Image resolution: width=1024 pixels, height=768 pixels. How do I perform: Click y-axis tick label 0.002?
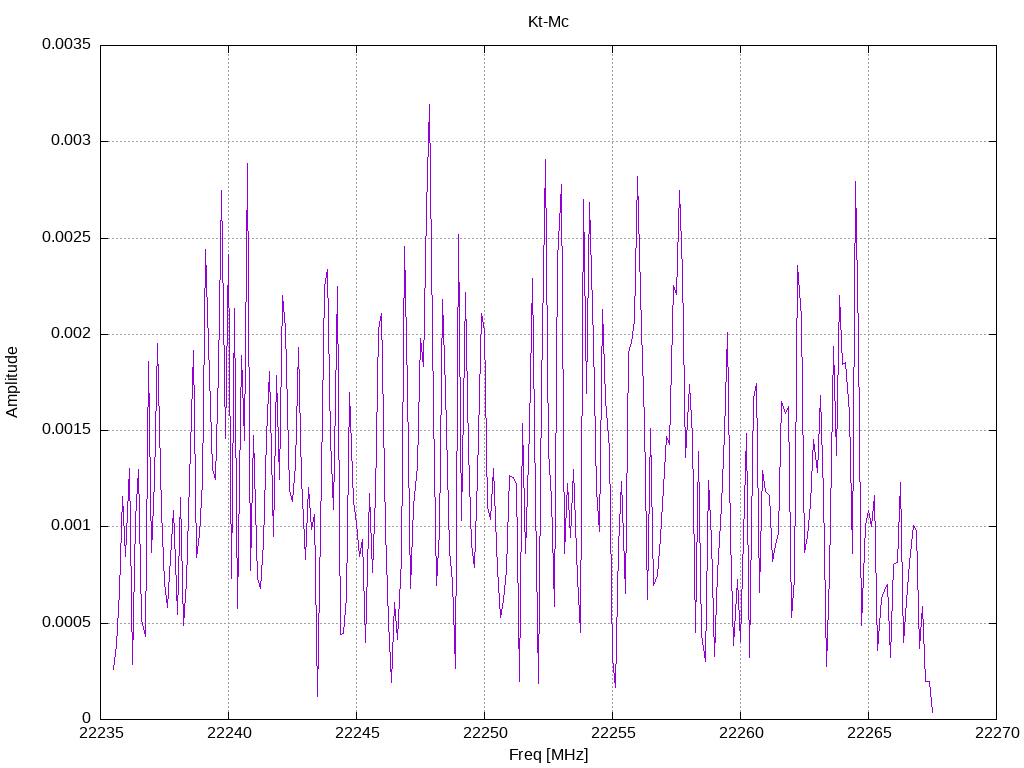coord(71,334)
